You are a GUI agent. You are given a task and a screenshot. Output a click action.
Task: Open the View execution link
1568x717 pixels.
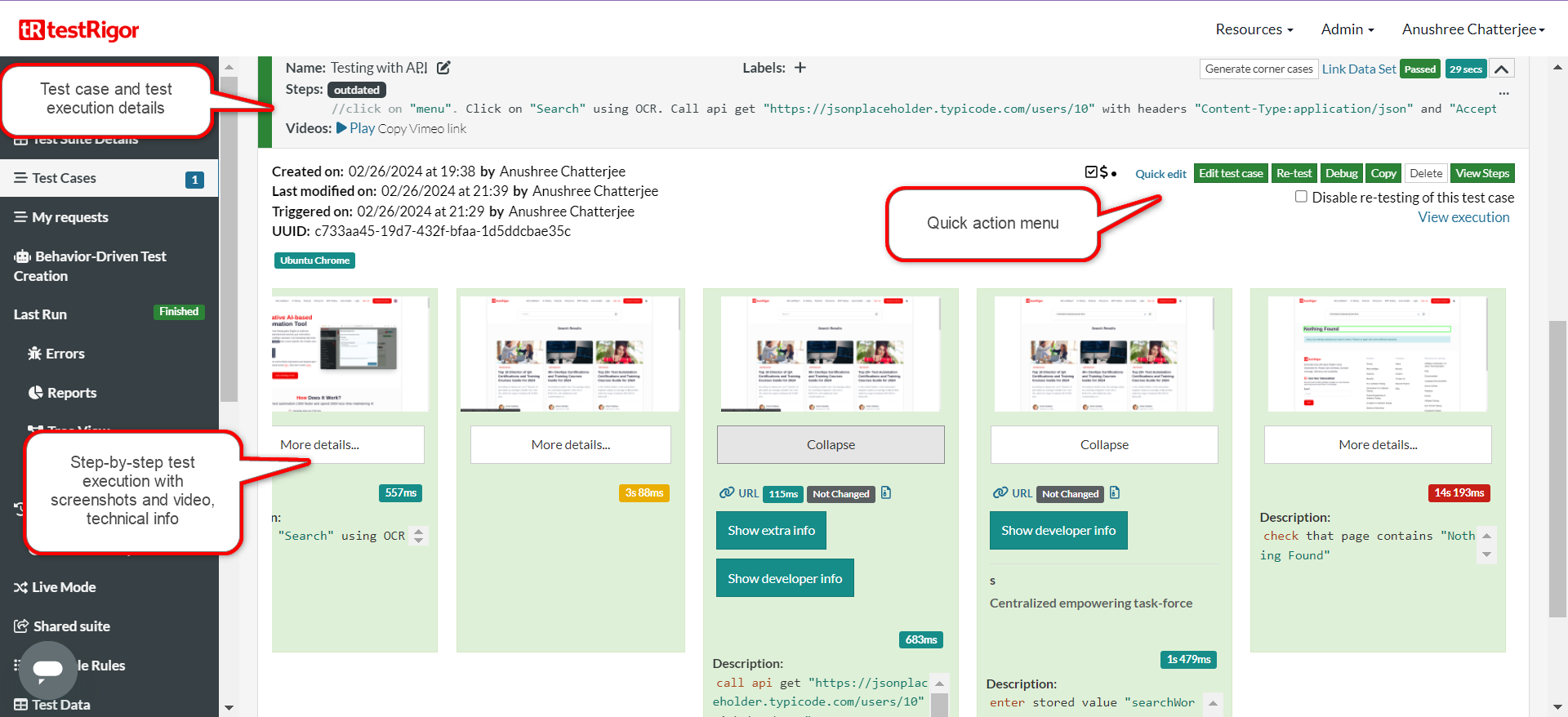pyautogui.click(x=1463, y=217)
